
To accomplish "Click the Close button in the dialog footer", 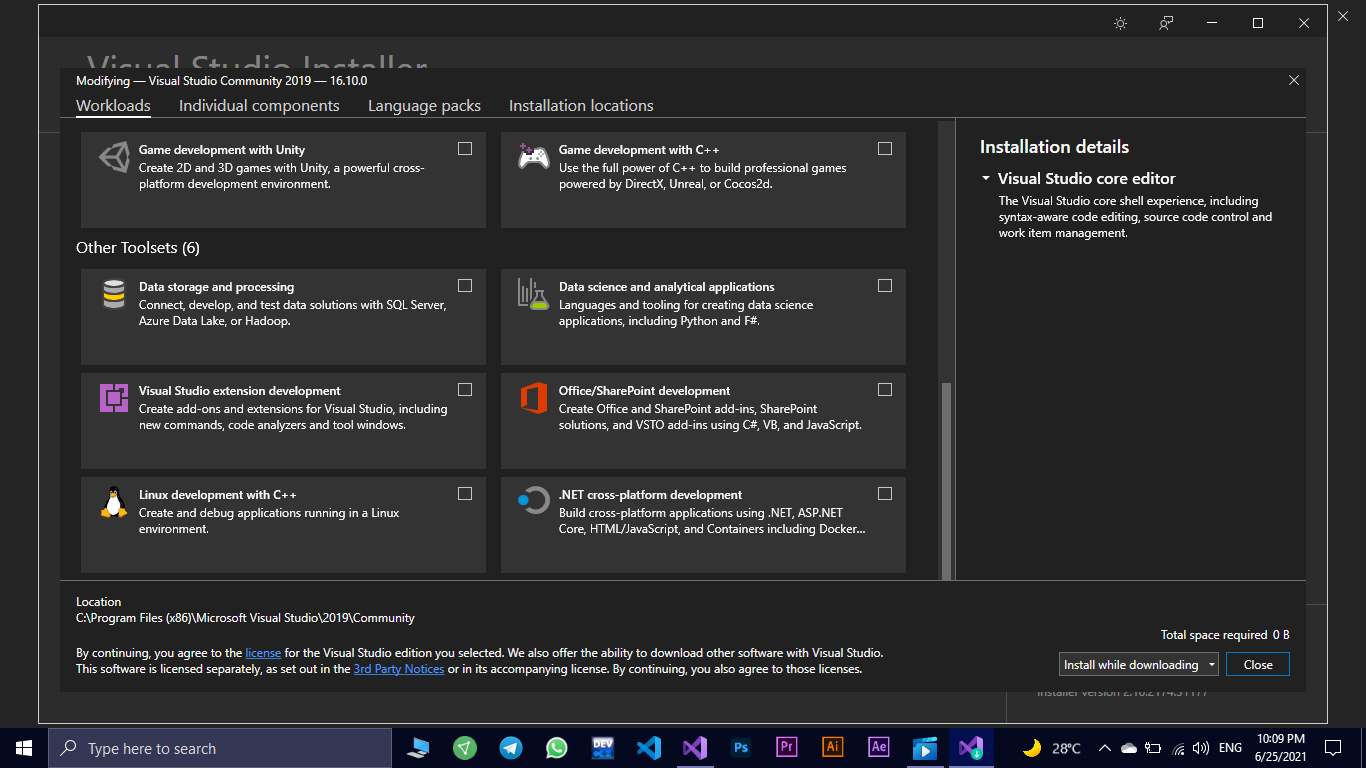I will click(1258, 664).
